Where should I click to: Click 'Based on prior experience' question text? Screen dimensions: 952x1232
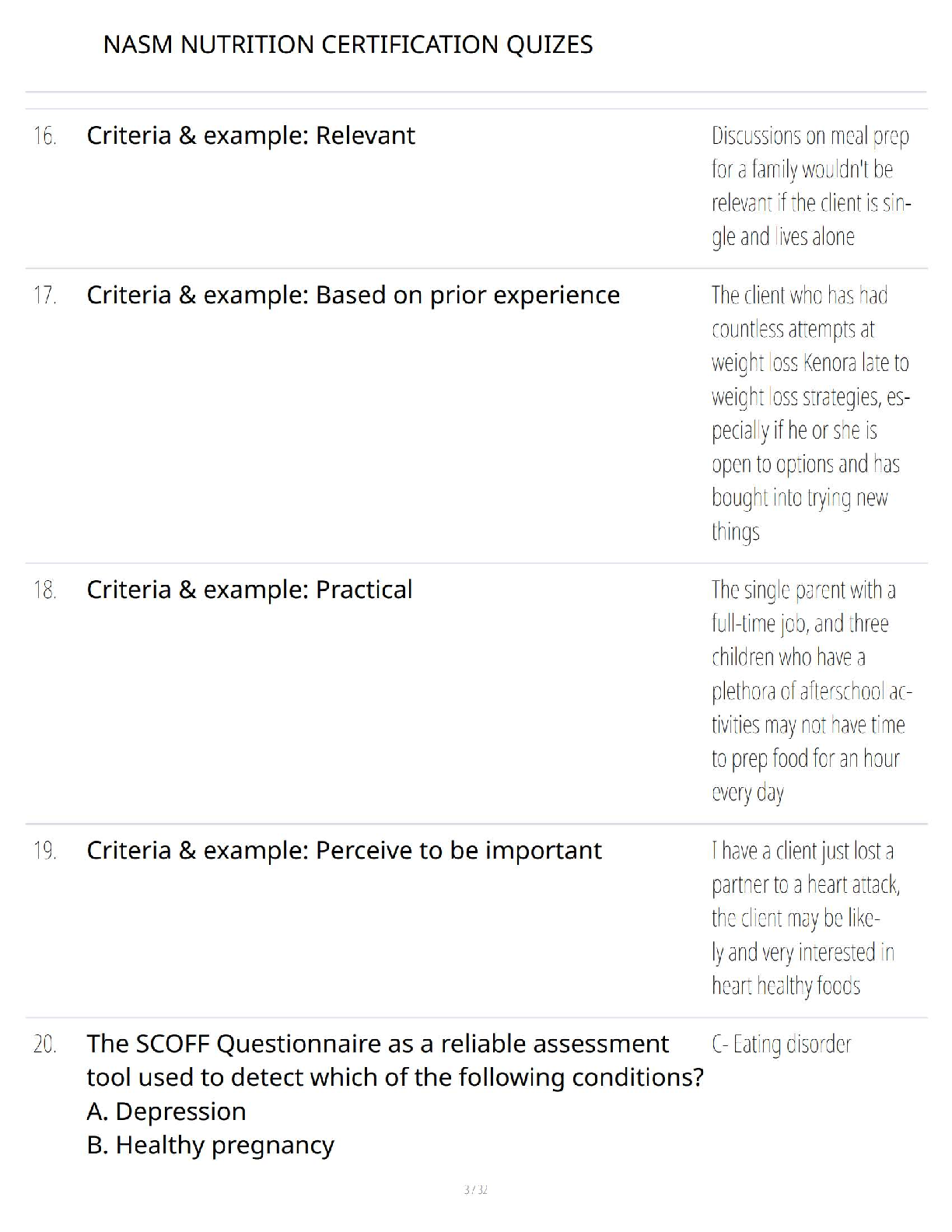tap(467, 295)
